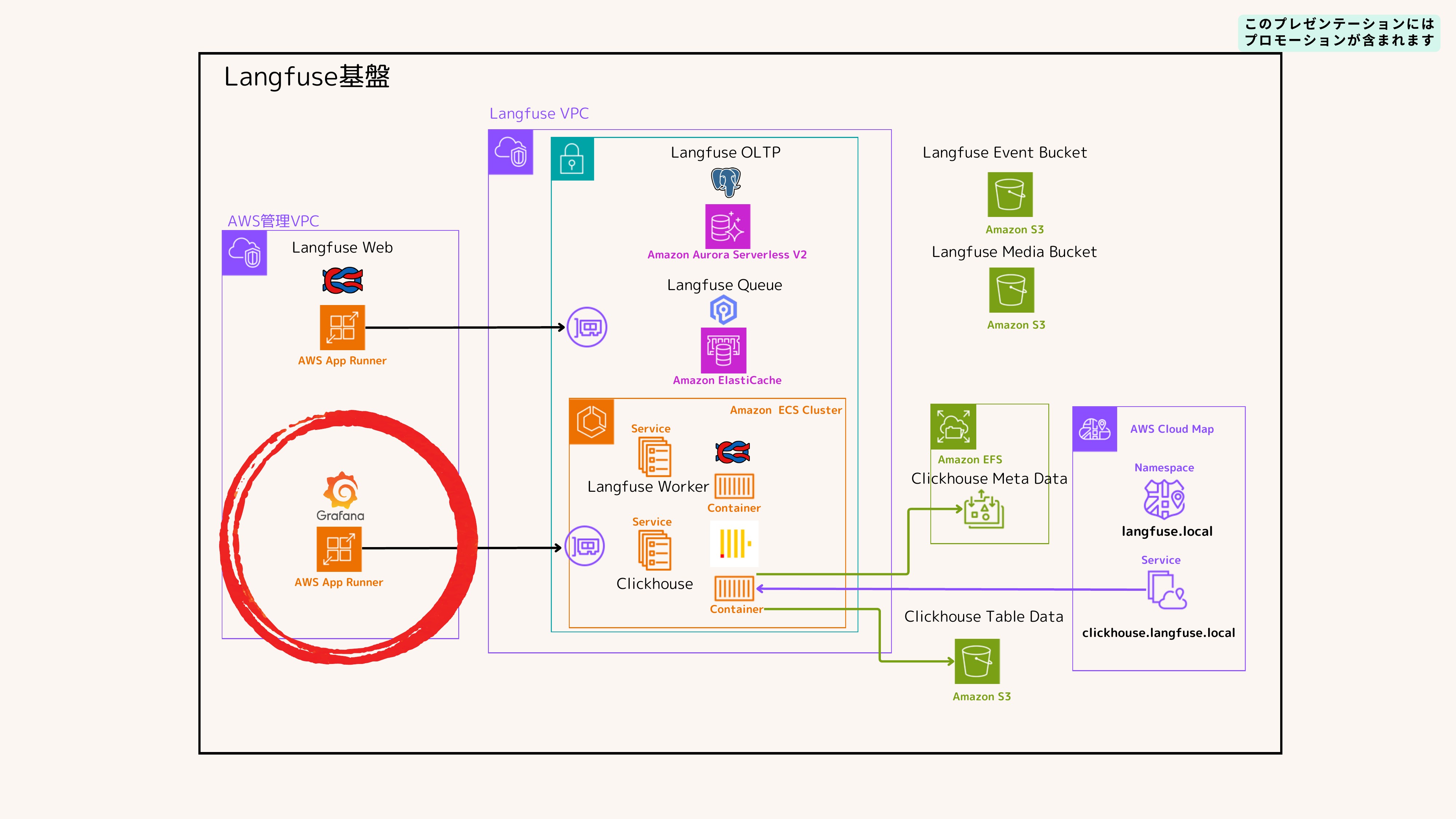Select the Langfuse Web heading
The image size is (1456, 819).
(x=343, y=248)
